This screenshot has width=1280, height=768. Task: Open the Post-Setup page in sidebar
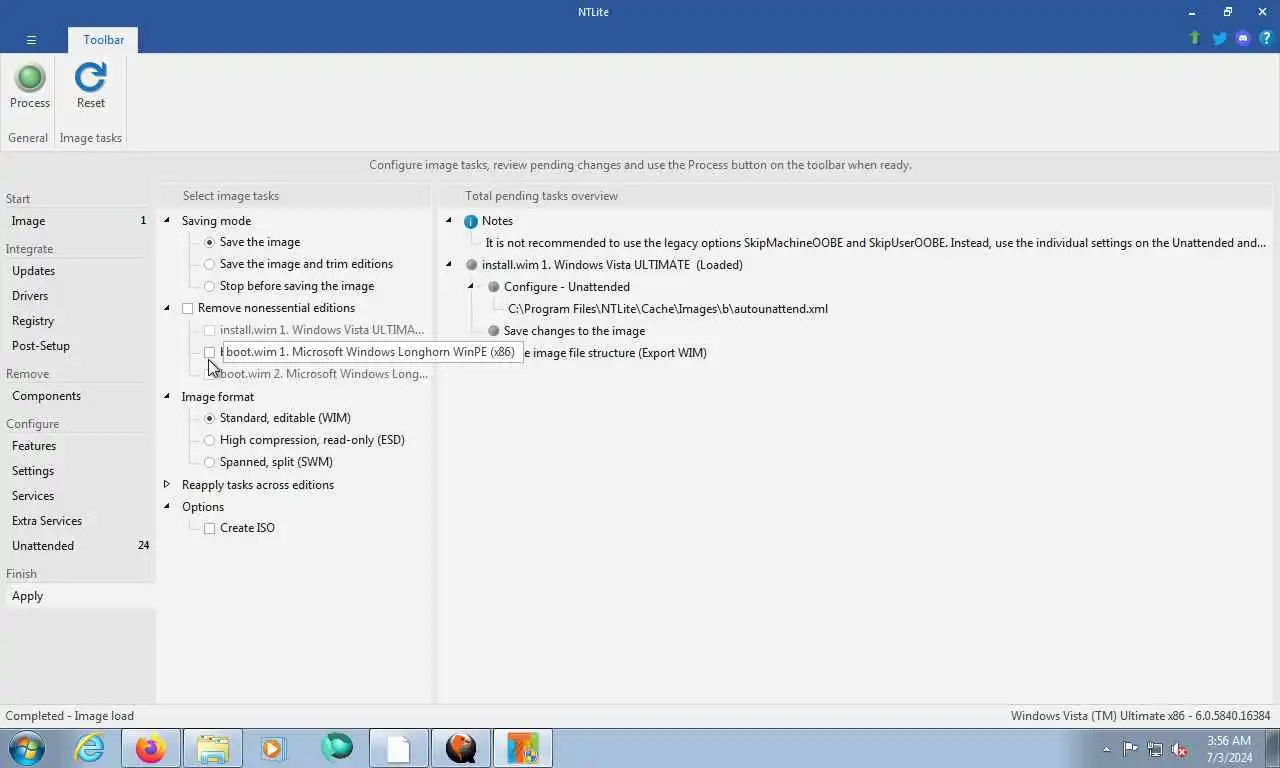pos(78,346)
